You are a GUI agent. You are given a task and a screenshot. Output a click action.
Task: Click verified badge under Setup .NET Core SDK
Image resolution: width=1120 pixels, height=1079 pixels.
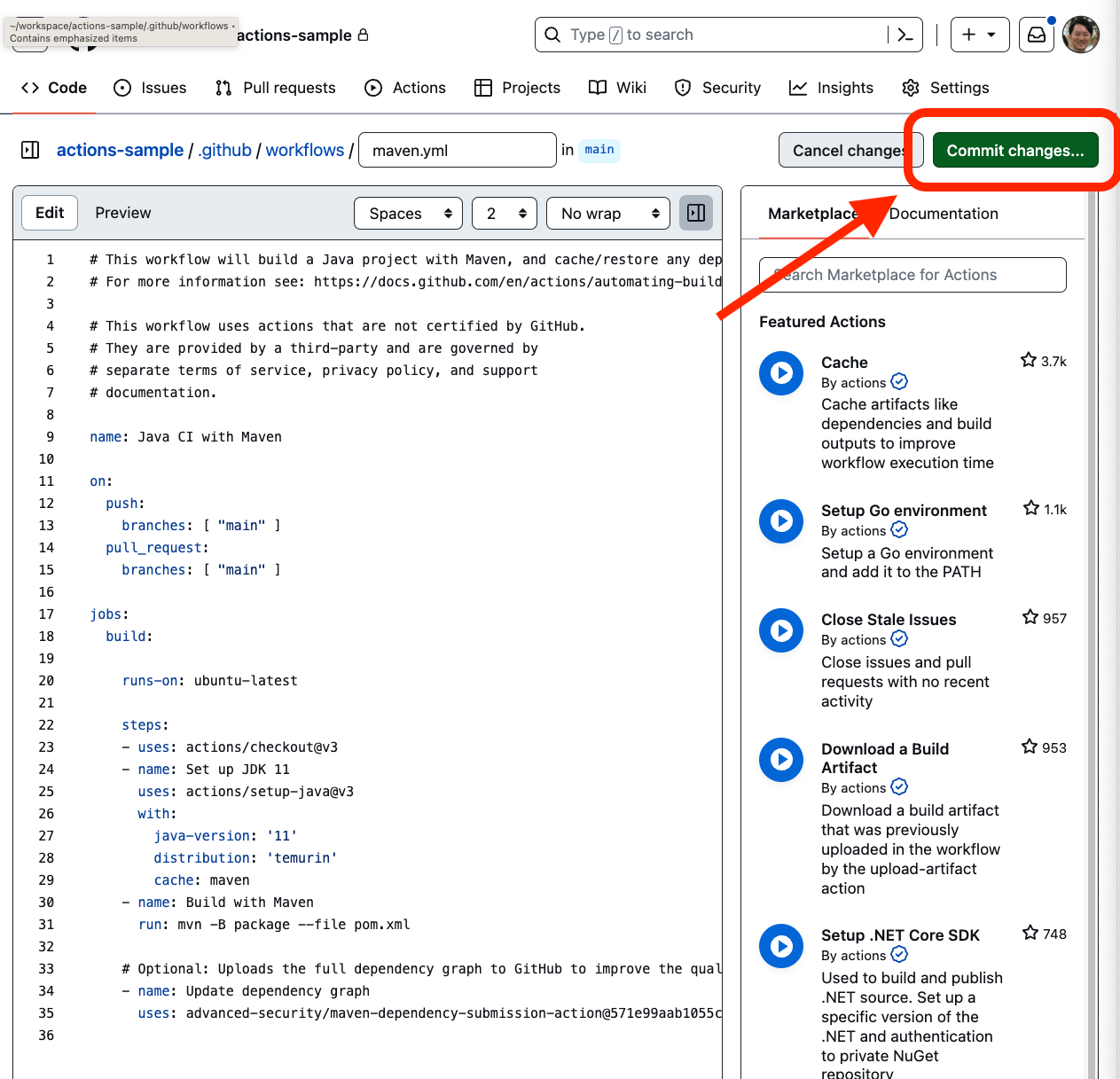coord(899,954)
